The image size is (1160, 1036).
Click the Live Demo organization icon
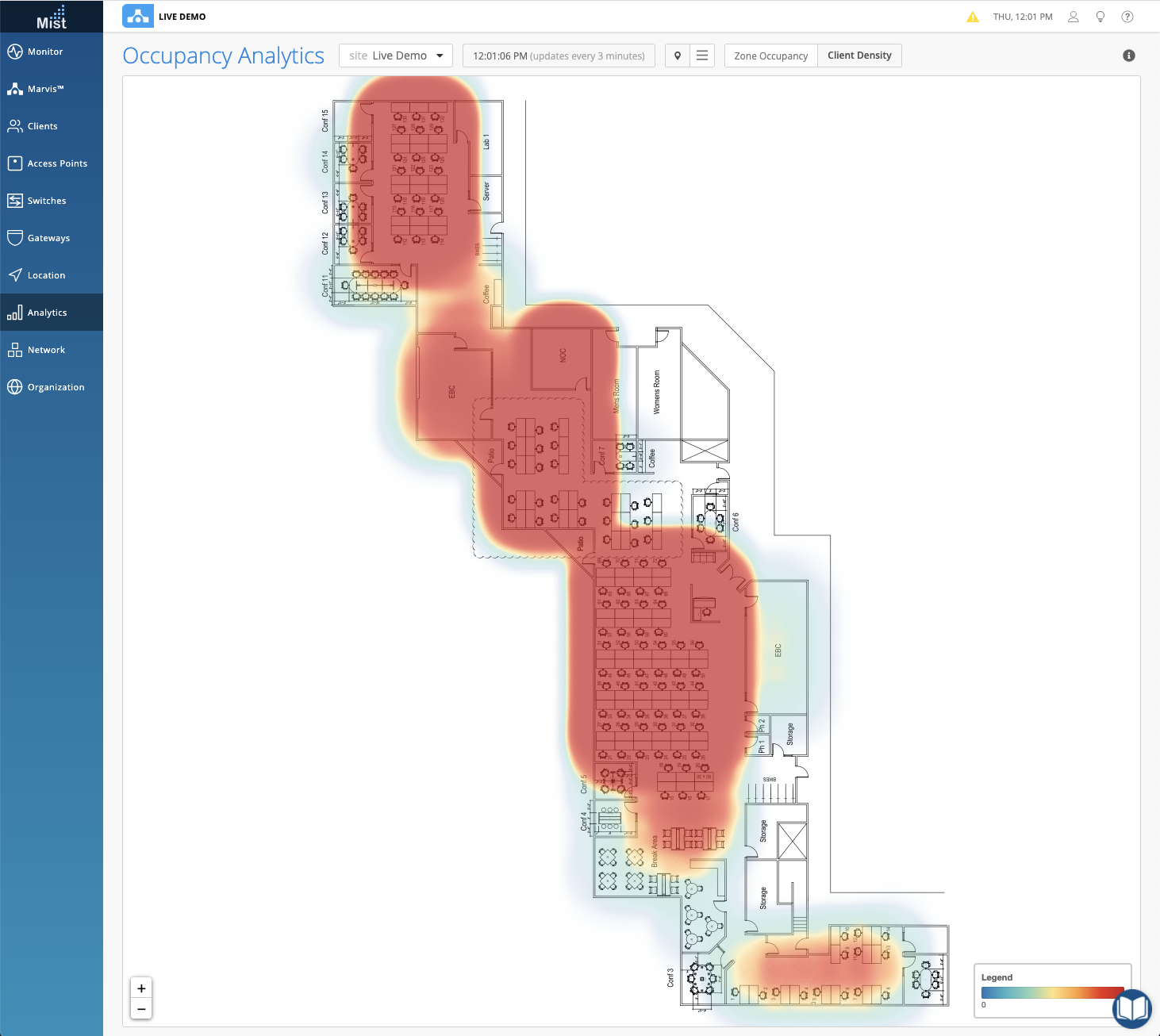[x=138, y=17]
